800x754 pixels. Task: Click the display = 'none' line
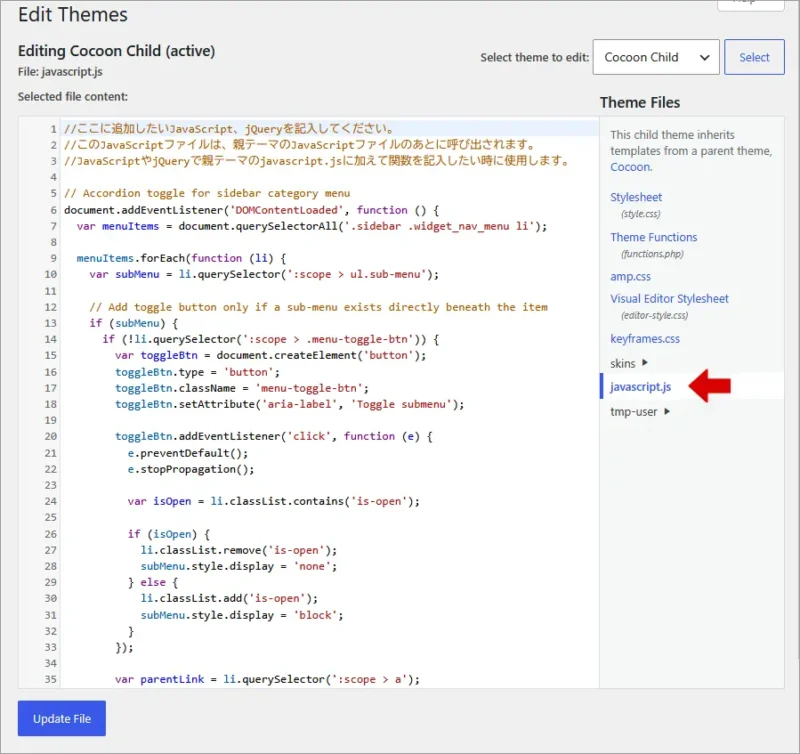239,566
